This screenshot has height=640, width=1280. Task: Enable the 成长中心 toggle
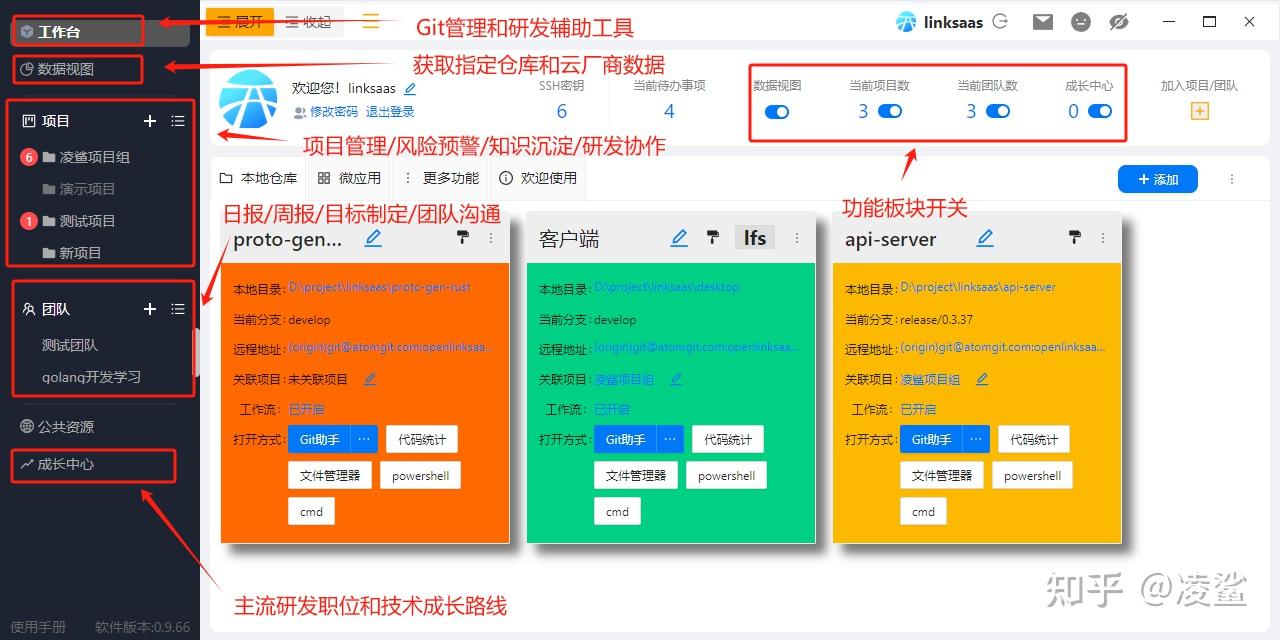[1098, 113]
